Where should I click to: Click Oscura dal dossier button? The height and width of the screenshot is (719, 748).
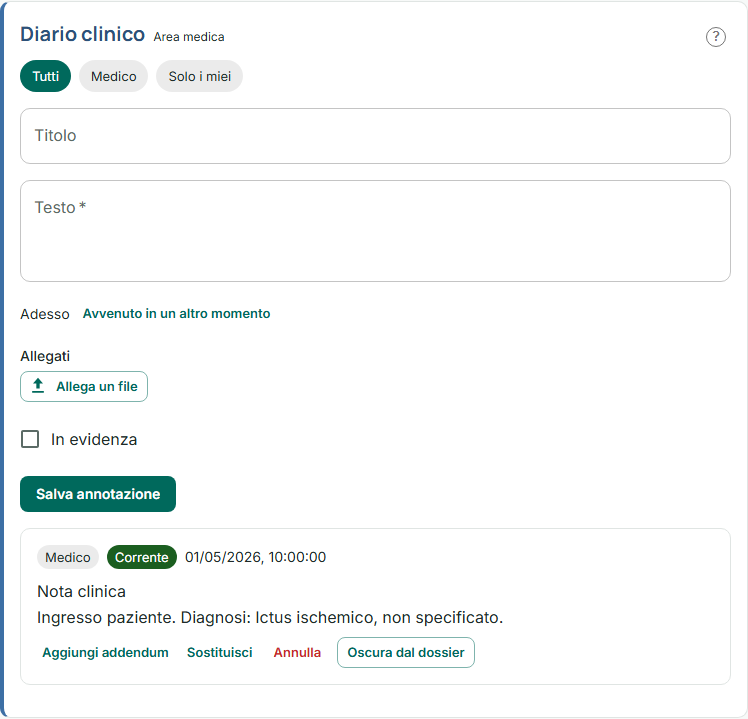[406, 652]
